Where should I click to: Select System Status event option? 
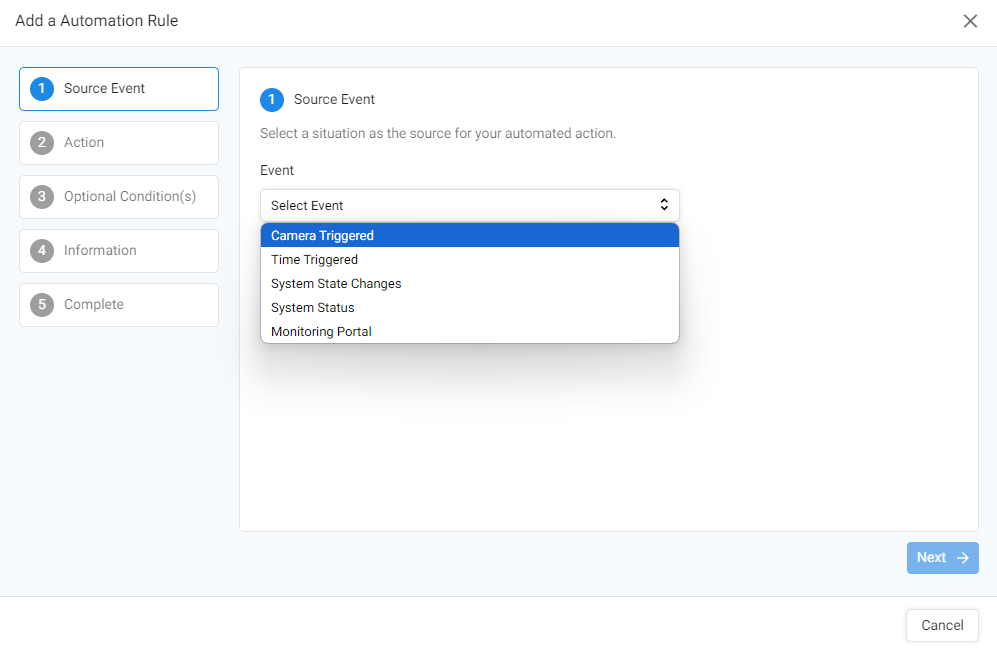[x=469, y=308]
